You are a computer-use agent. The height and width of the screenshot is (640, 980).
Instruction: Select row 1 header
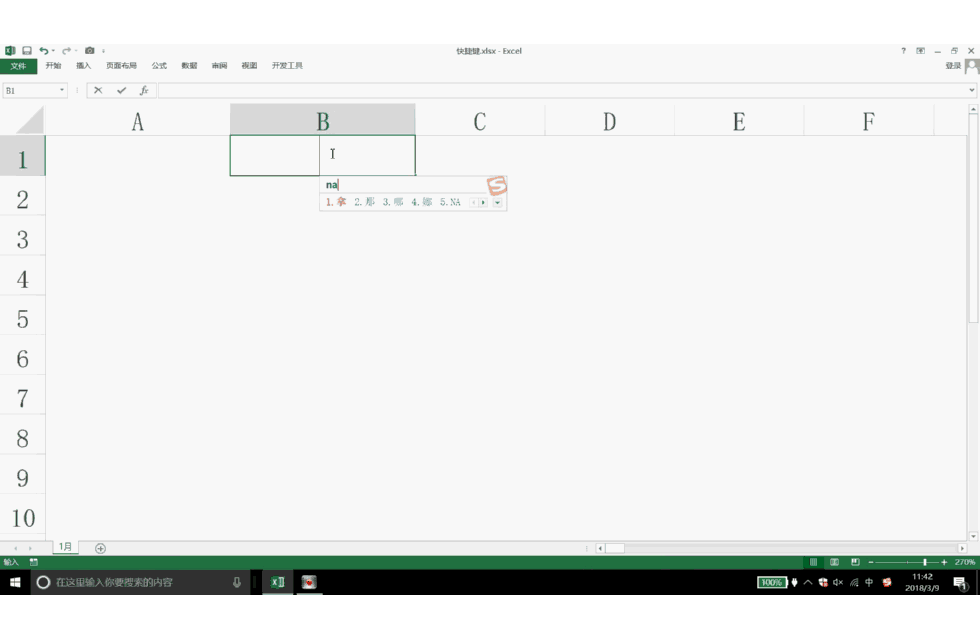pos(22,156)
